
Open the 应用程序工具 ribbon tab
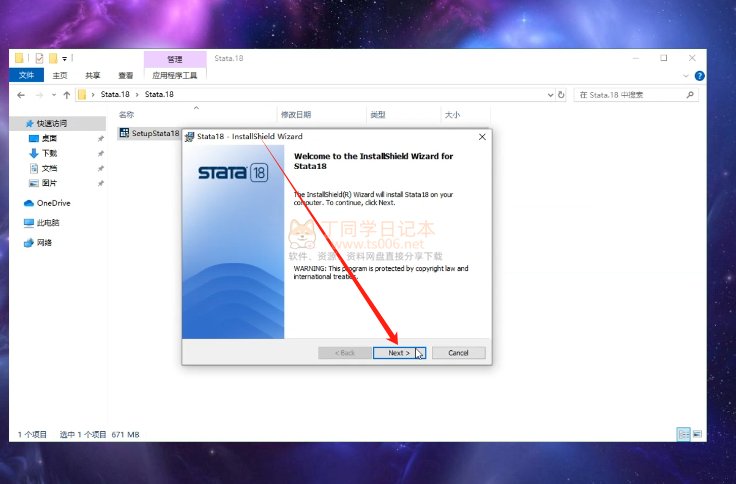(x=175, y=75)
